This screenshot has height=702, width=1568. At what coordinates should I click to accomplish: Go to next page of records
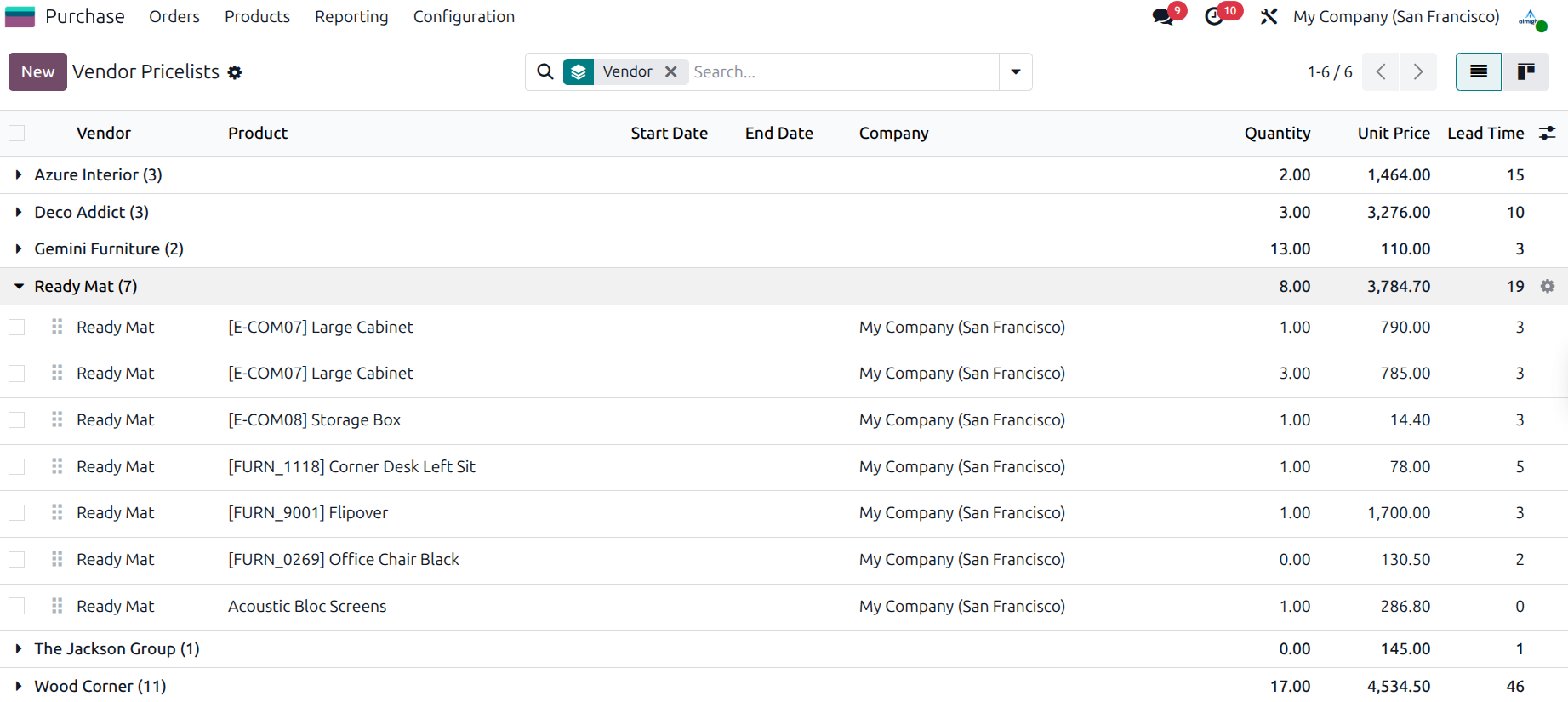[1418, 71]
